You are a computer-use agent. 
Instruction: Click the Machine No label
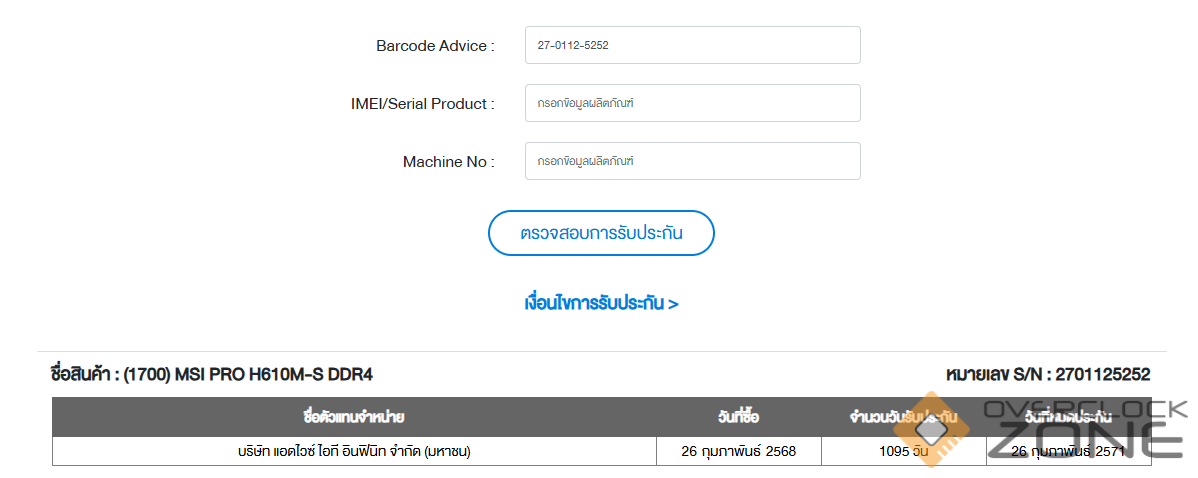[448, 162]
